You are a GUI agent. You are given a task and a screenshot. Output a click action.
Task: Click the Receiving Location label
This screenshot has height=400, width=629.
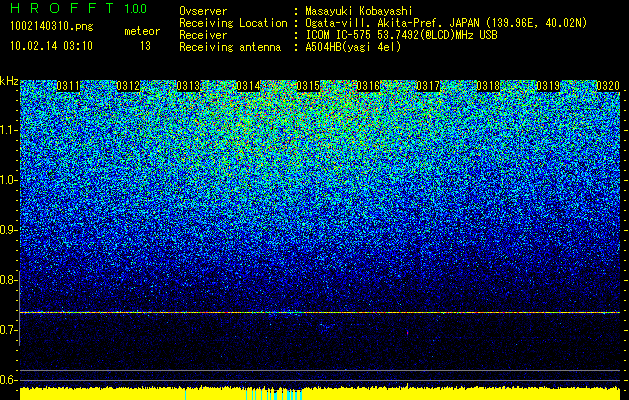(233, 23)
